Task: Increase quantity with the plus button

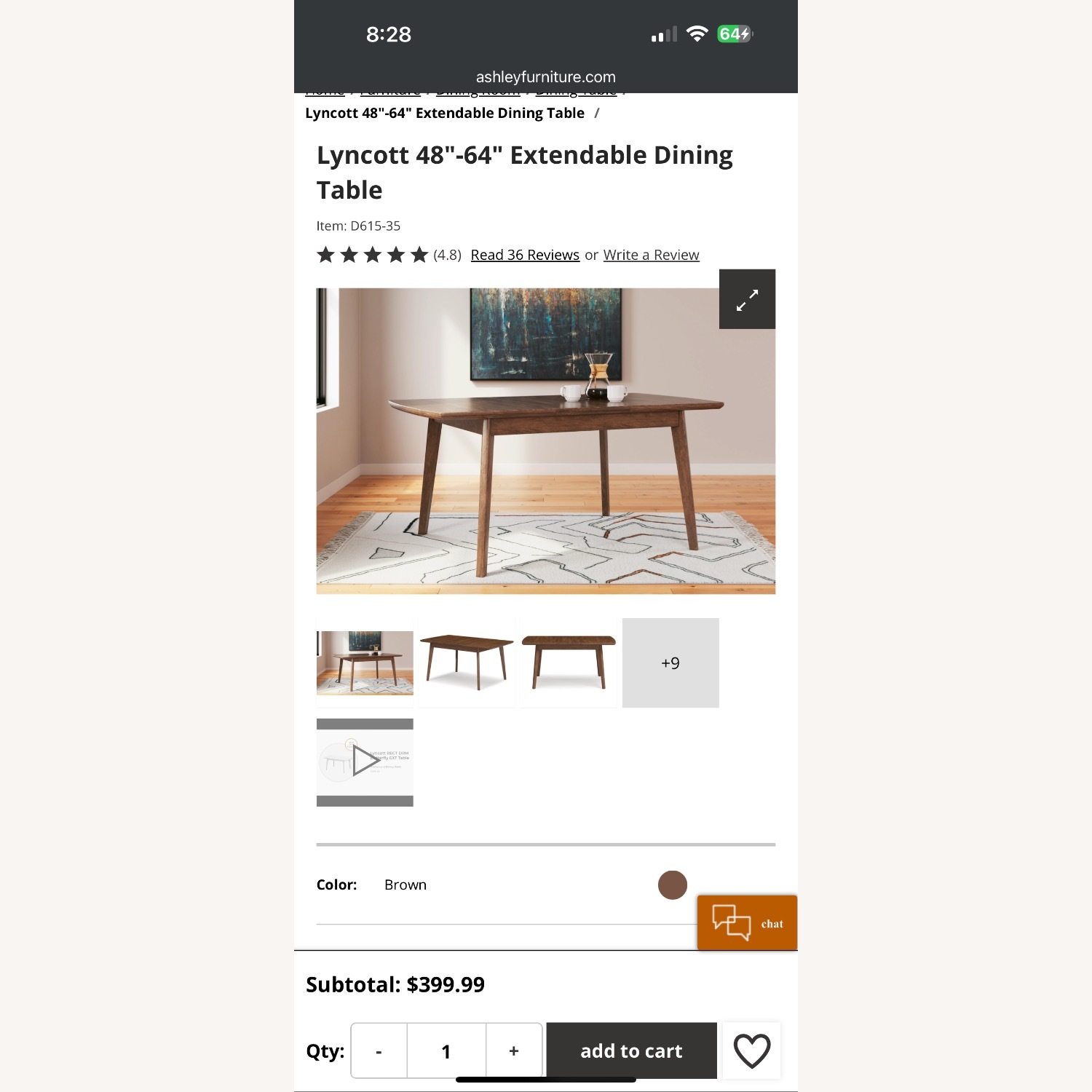Action: coord(514,1051)
